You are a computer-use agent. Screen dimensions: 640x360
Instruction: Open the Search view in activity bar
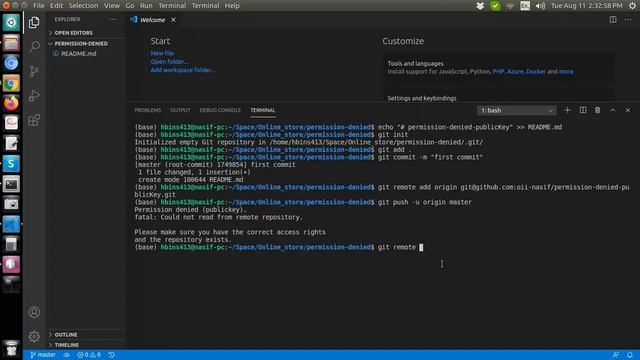click(x=34, y=47)
